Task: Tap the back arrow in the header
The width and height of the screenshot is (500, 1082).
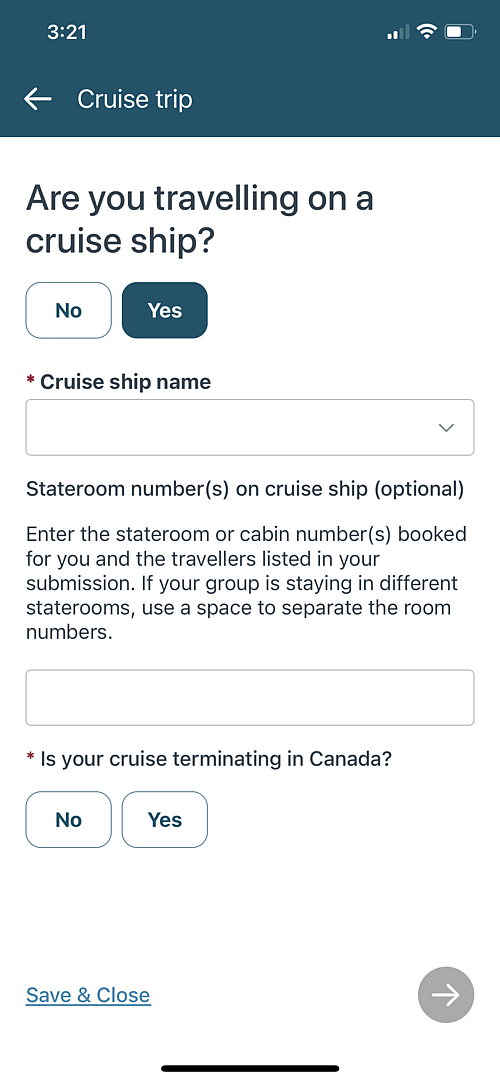Action: coord(38,99)
